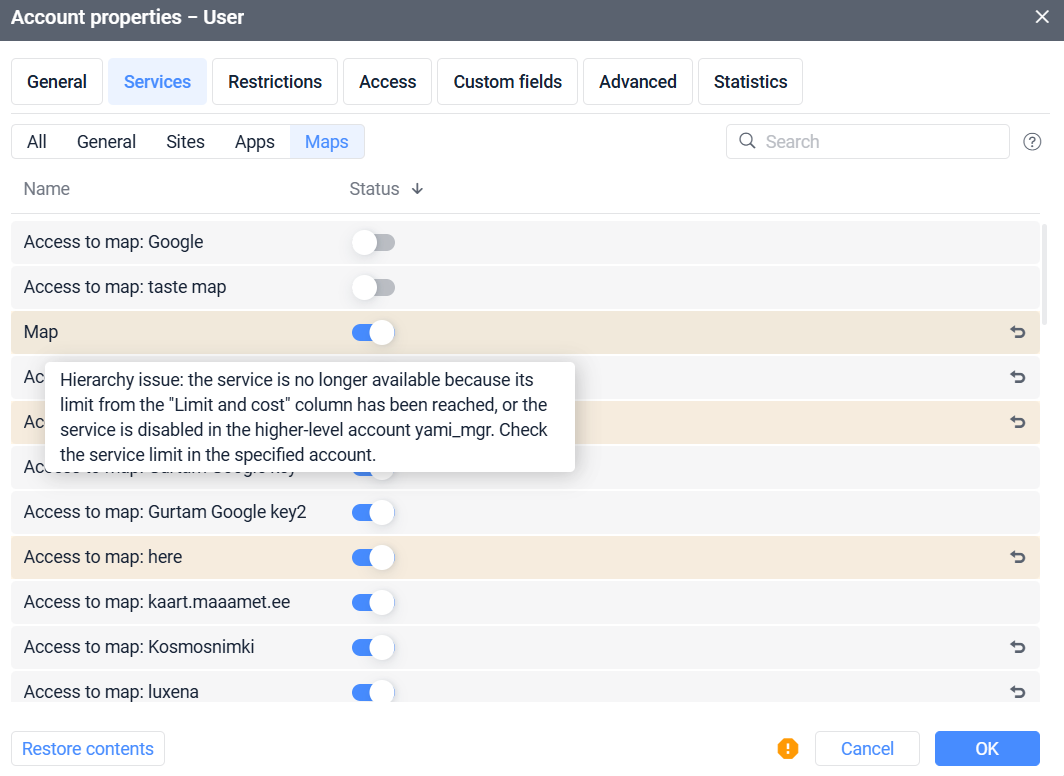Screen dimensions: 1064x776
Task: Close the Account properties dialog with X
Action: pos(1042,17)
